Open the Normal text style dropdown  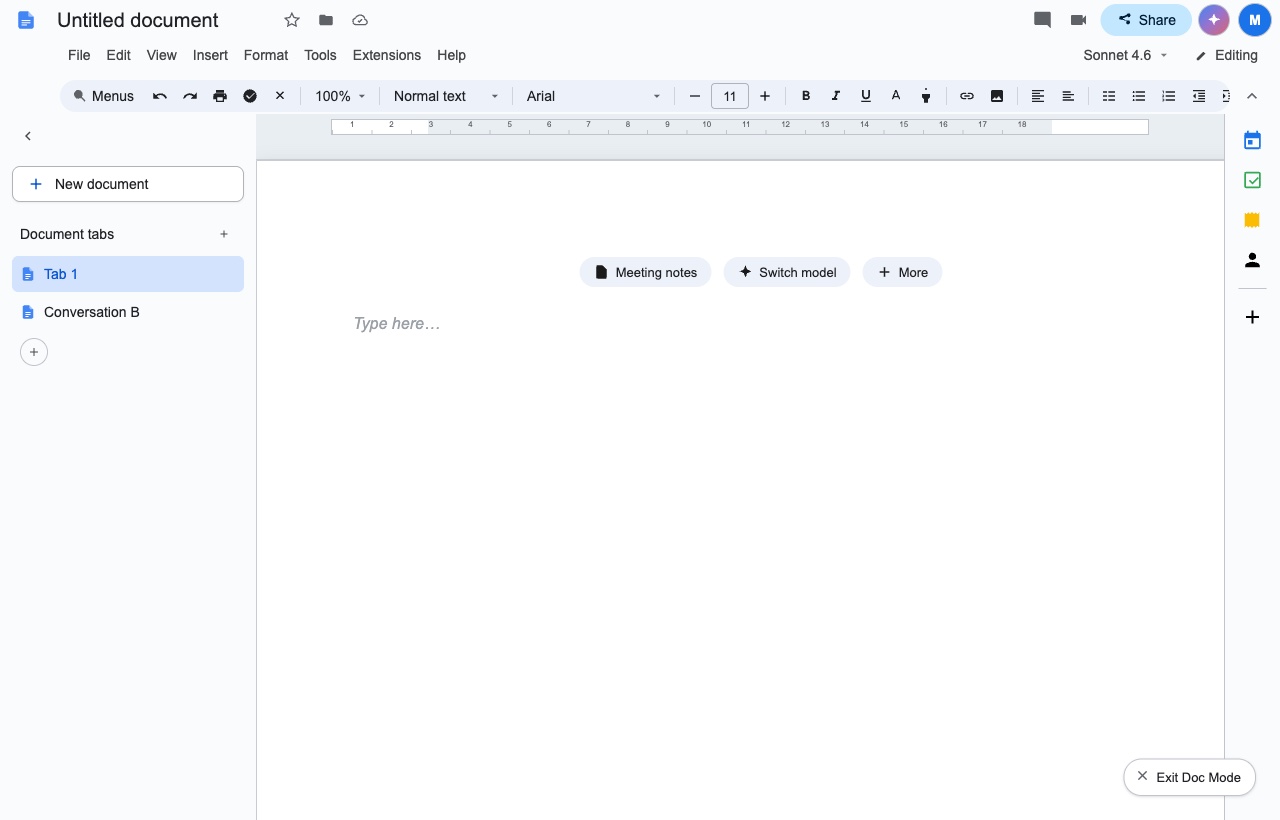point(446,96)
